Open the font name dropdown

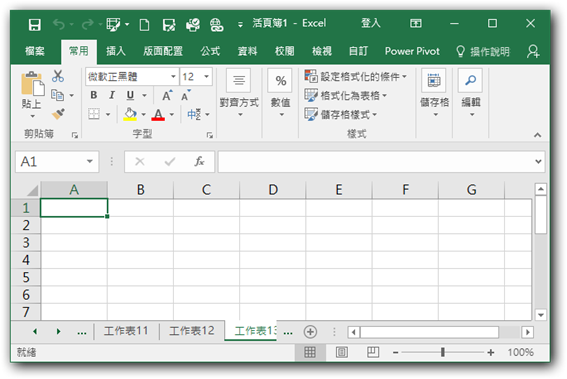point(173,77)
